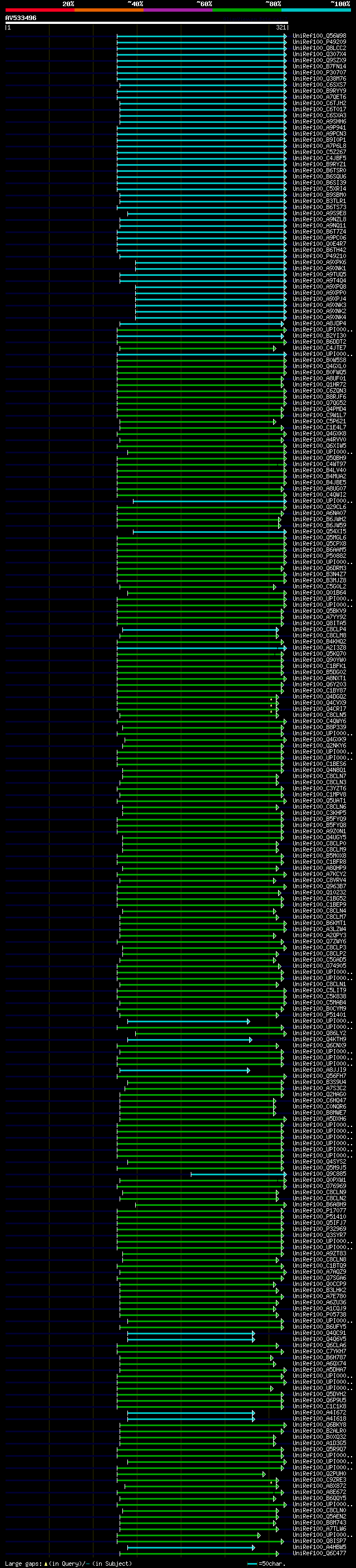Click the red 20% identity legend segment

click(39, 10)
